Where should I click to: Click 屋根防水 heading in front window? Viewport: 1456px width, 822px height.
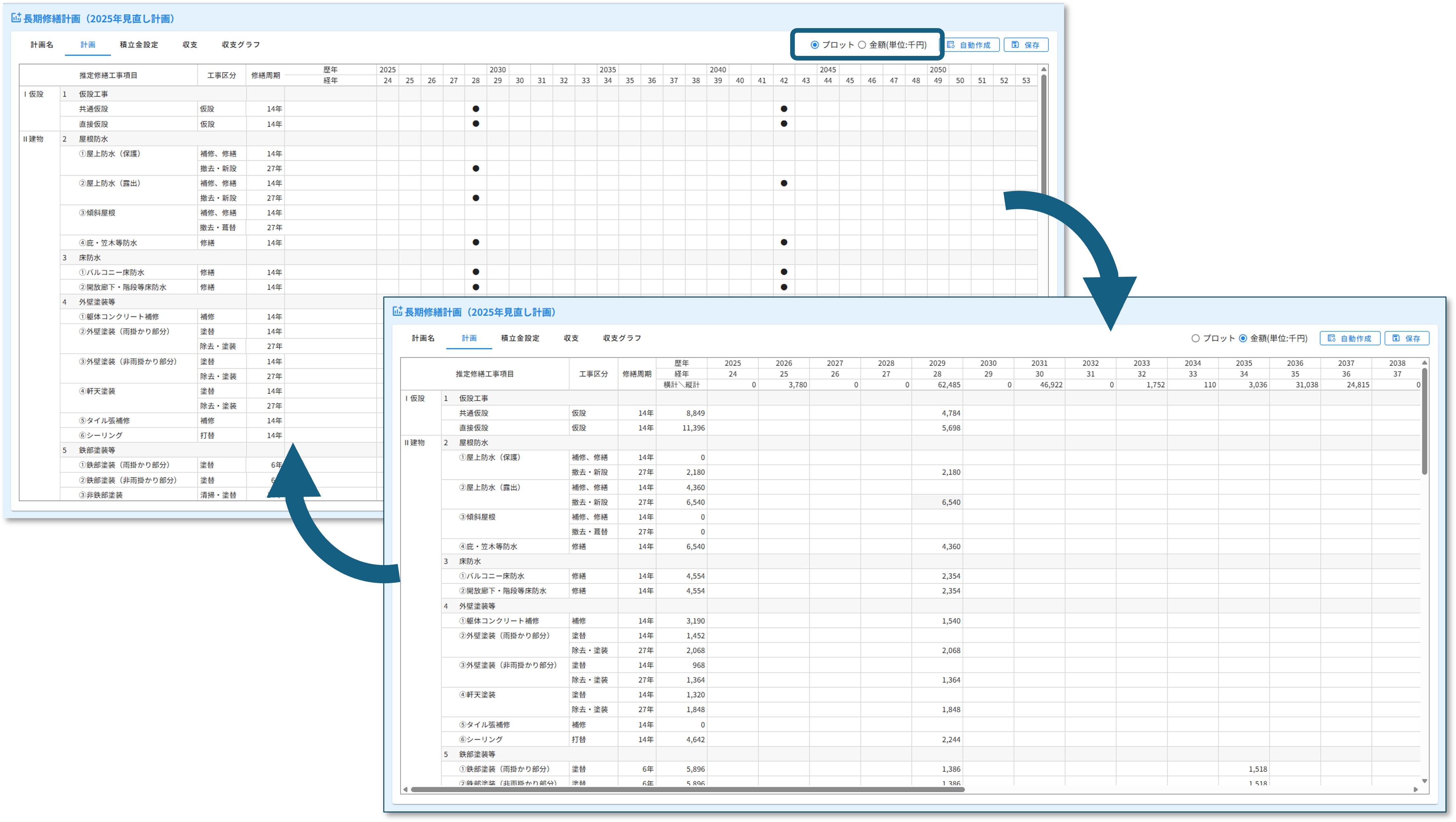[474, 442]
